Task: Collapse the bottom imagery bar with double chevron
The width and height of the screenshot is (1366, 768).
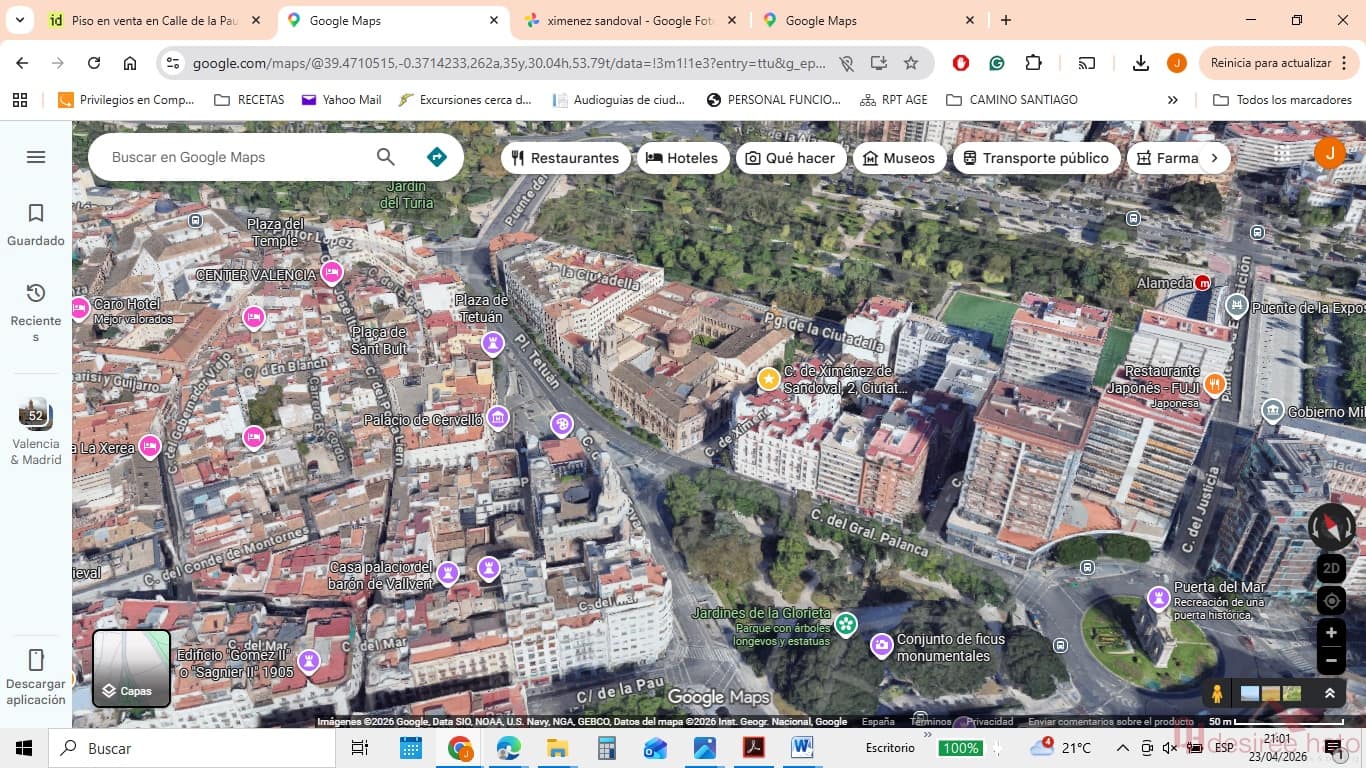Action: 1330,691
